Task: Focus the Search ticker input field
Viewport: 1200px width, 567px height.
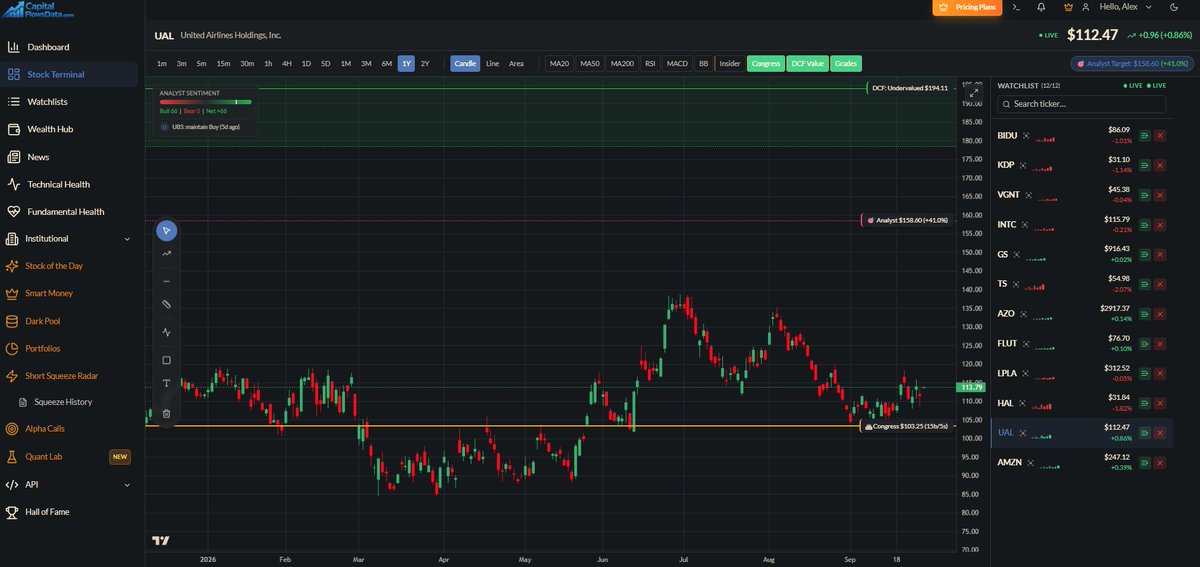Action: (x=1081, y=104)
